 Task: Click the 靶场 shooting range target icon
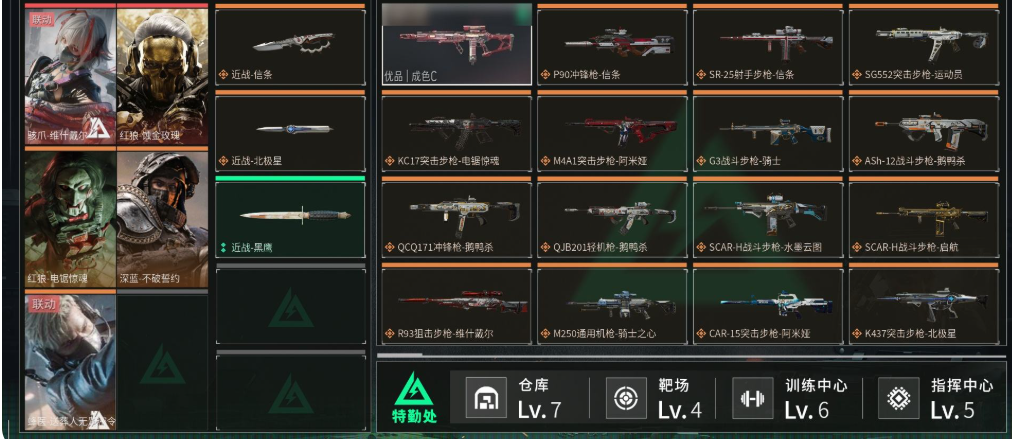[626, 398]
